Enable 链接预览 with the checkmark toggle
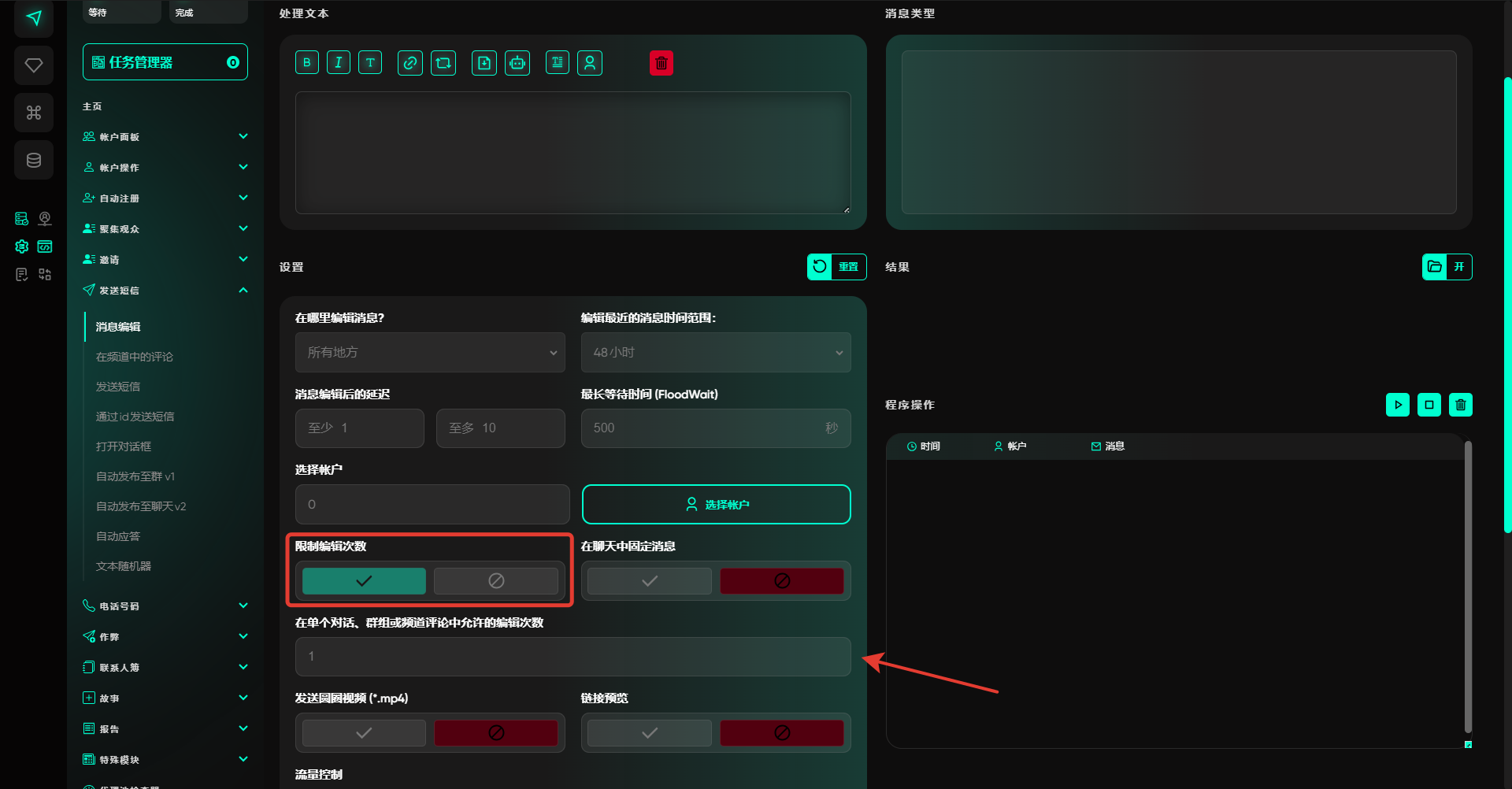The image size is (1512, 789). pos(649,733)
